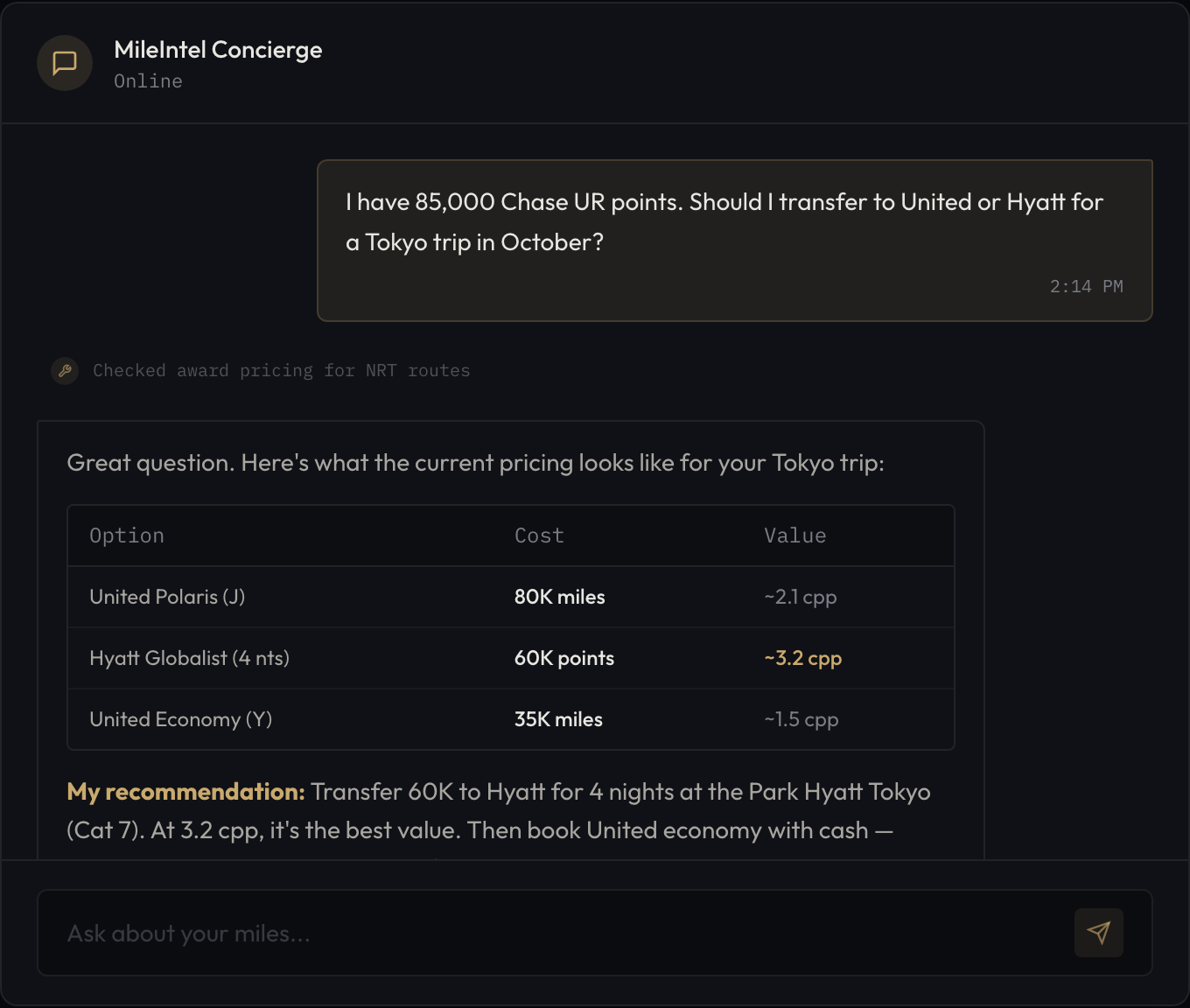The width and height of the screenshot is (1190, 1008).
Task: Click the 2:14 PM timestamp
Action: [x=1086, y=286]
